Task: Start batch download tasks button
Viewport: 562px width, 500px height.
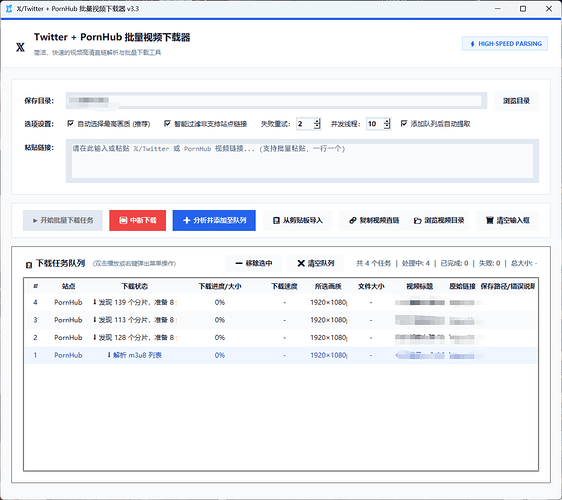Action: pos(63,220)
